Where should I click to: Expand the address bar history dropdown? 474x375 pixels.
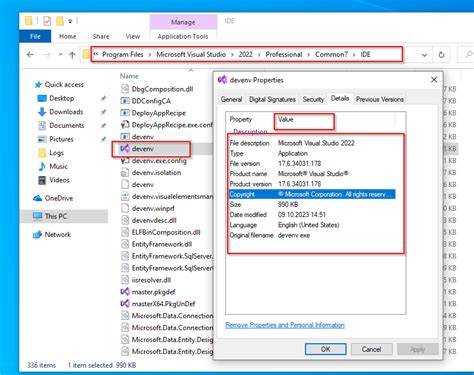coord(424,55)
